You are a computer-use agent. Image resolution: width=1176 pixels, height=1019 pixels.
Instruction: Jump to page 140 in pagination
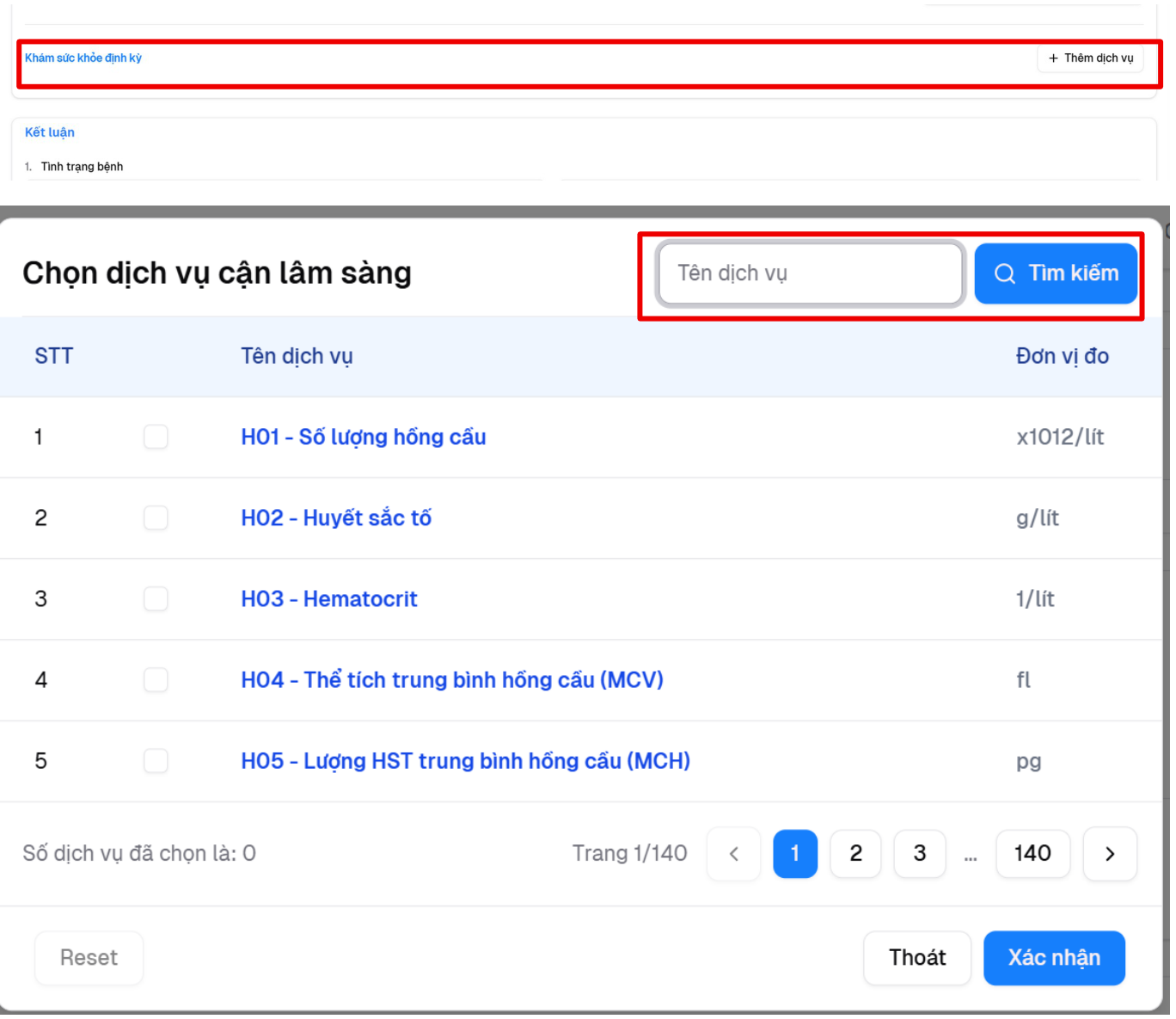click(1032, 854)
